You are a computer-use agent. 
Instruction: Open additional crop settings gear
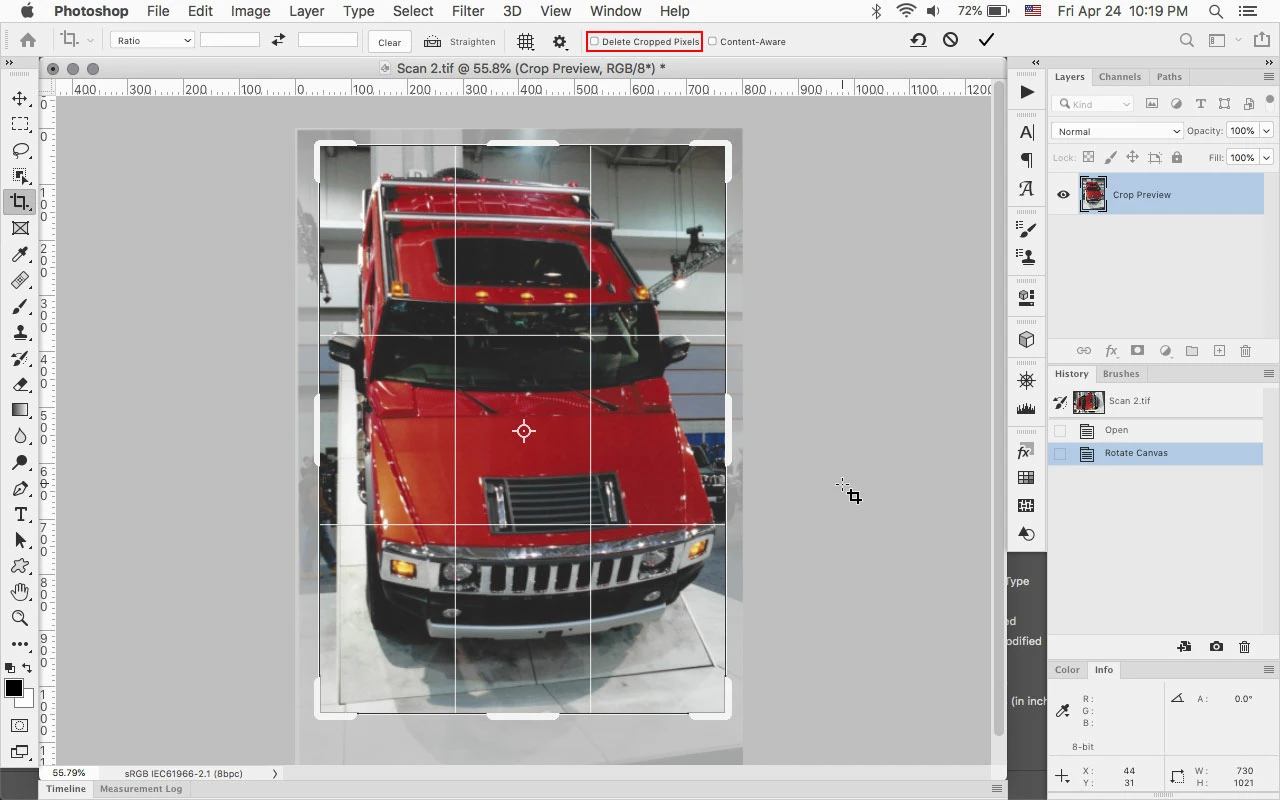click(560, 41)
